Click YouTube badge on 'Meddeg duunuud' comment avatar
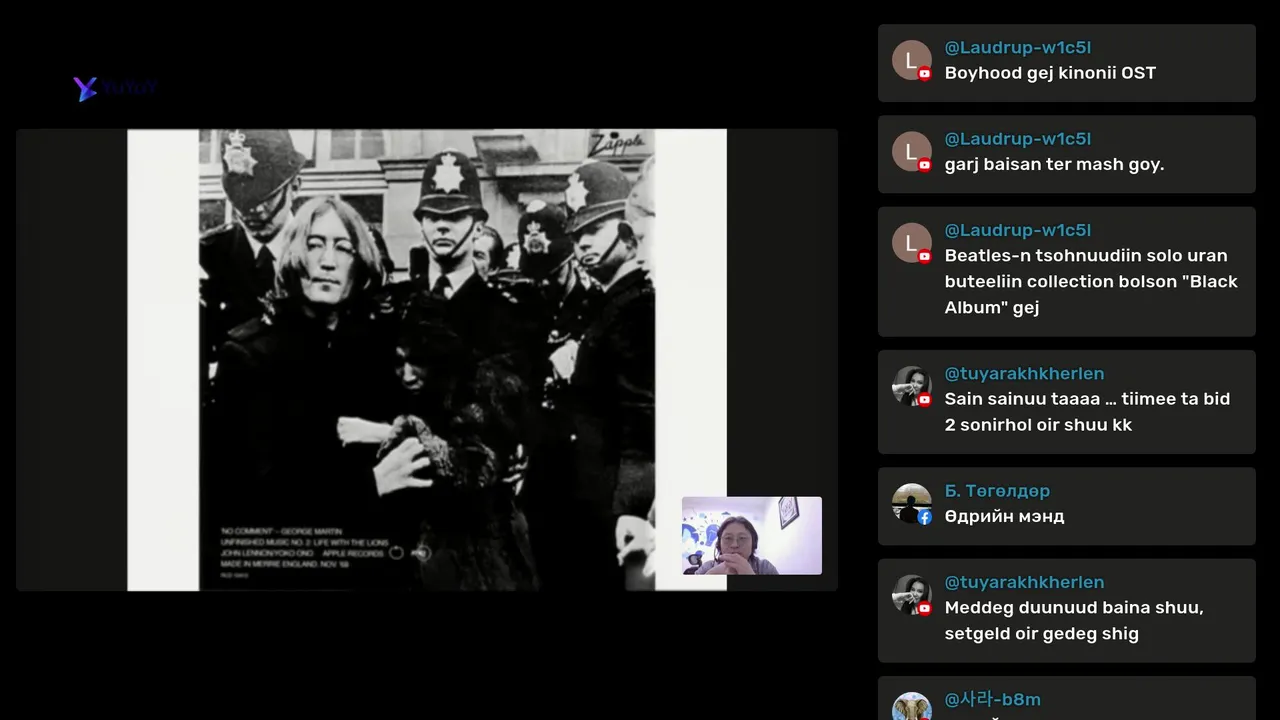Viewport: 1280px width, 720px height. [925, 608]
